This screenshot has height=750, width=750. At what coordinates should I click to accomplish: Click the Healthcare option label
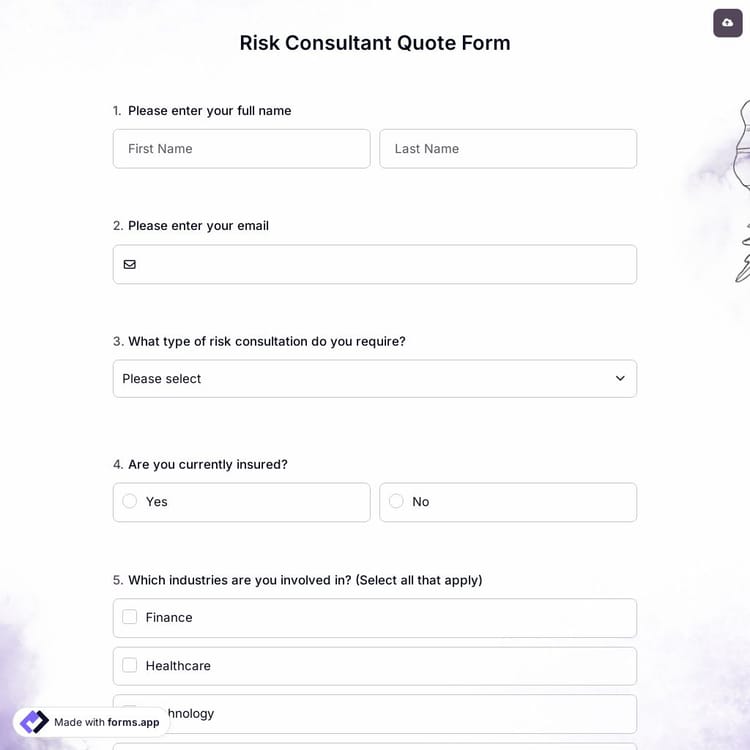[x=178, y=666]
